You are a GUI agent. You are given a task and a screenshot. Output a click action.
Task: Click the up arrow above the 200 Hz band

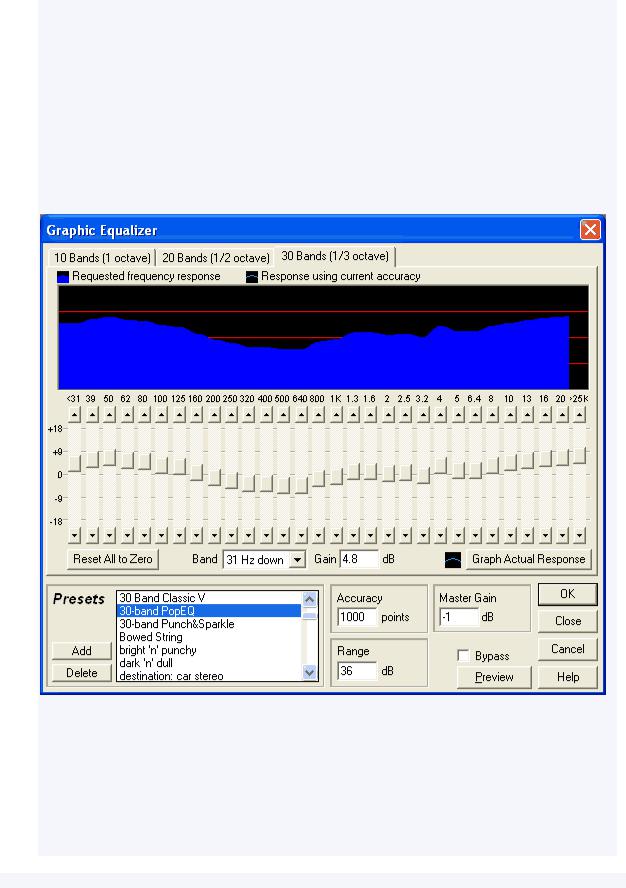click(214, 415)
